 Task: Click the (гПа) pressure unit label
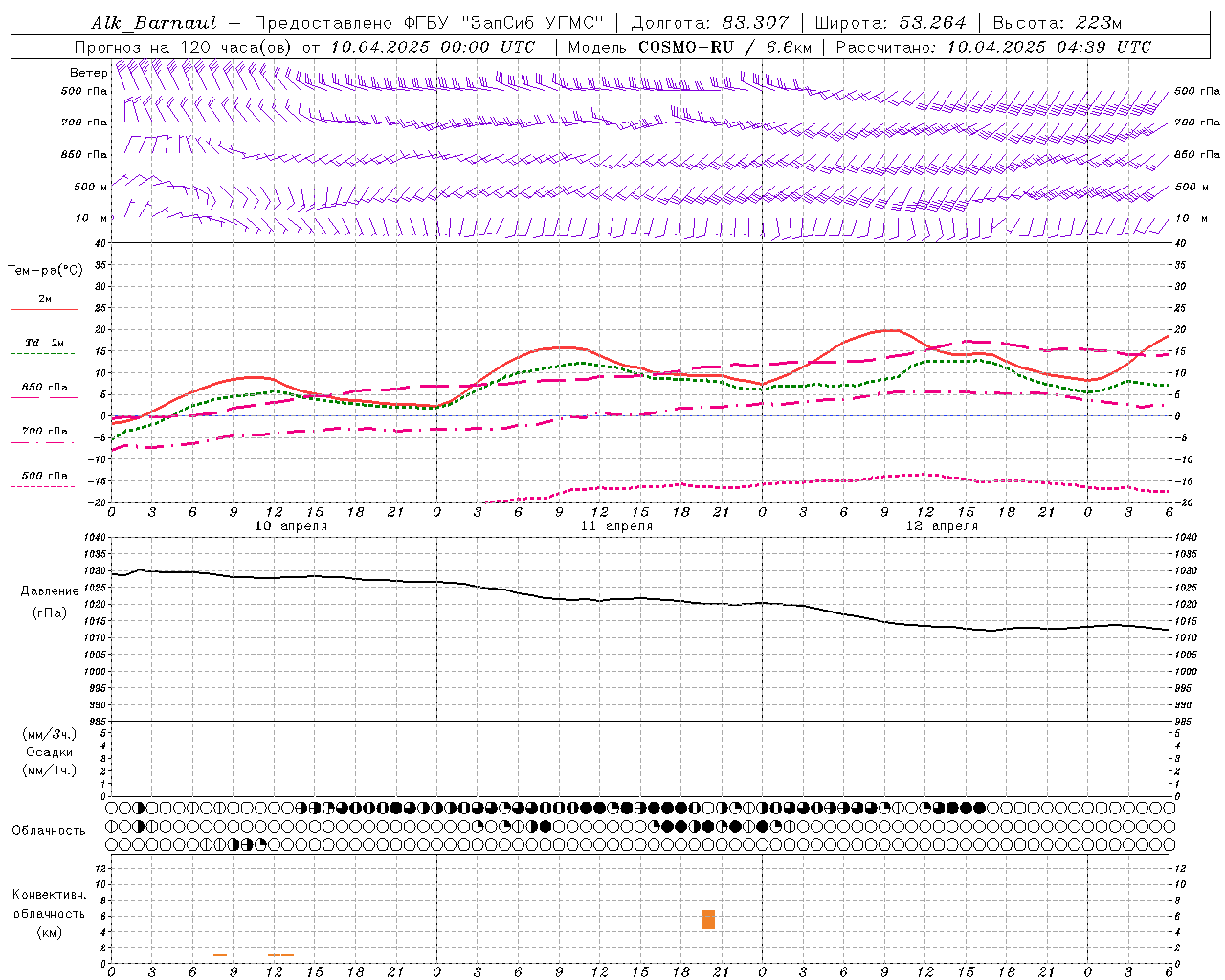coord(50,613)
